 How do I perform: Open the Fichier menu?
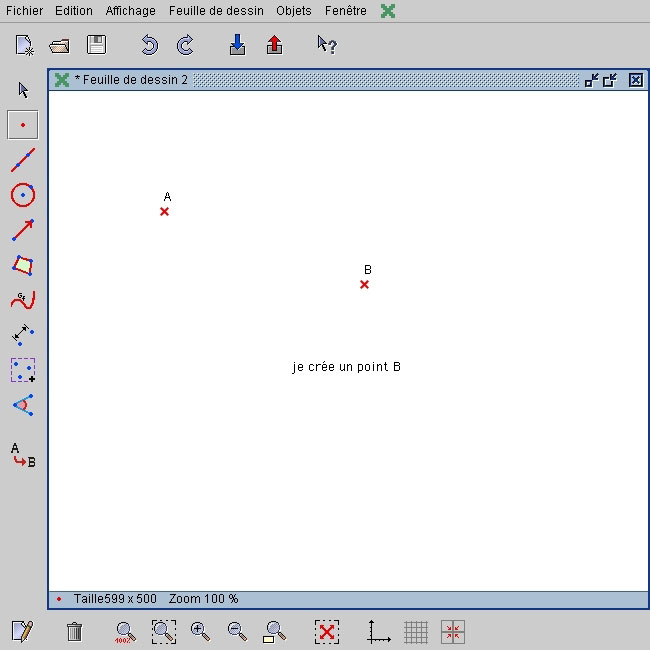coord(24,11)
